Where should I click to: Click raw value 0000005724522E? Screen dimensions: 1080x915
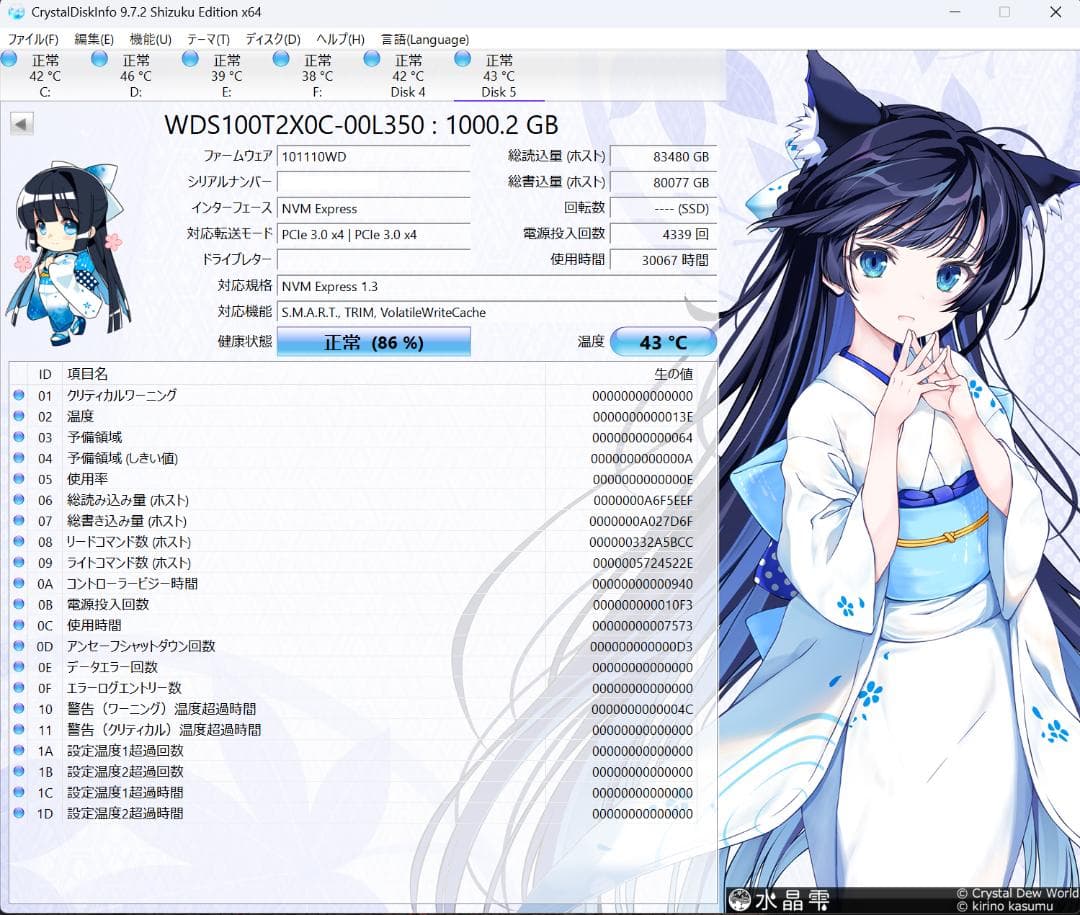(x=643, y=563)
